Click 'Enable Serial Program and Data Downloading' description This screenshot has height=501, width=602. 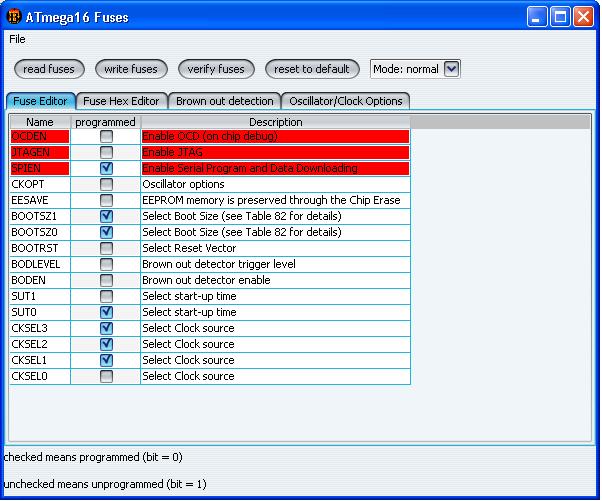tap(276, 168)
